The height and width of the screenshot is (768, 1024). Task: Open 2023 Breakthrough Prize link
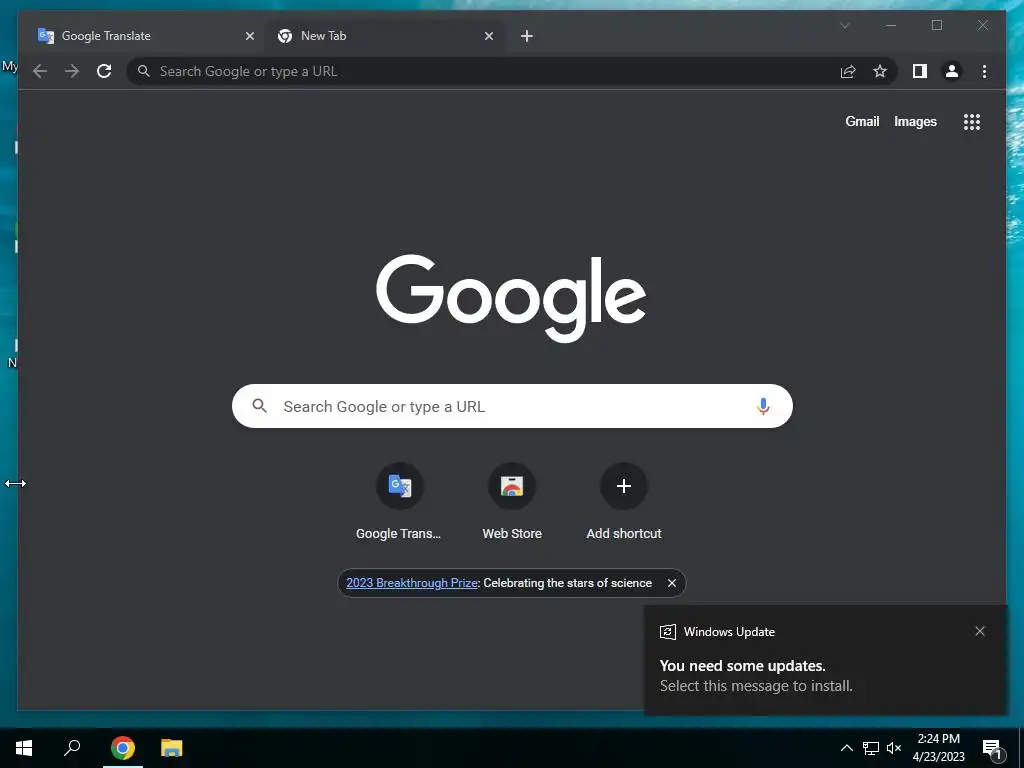pyautogui.click(x=412, y=583)
